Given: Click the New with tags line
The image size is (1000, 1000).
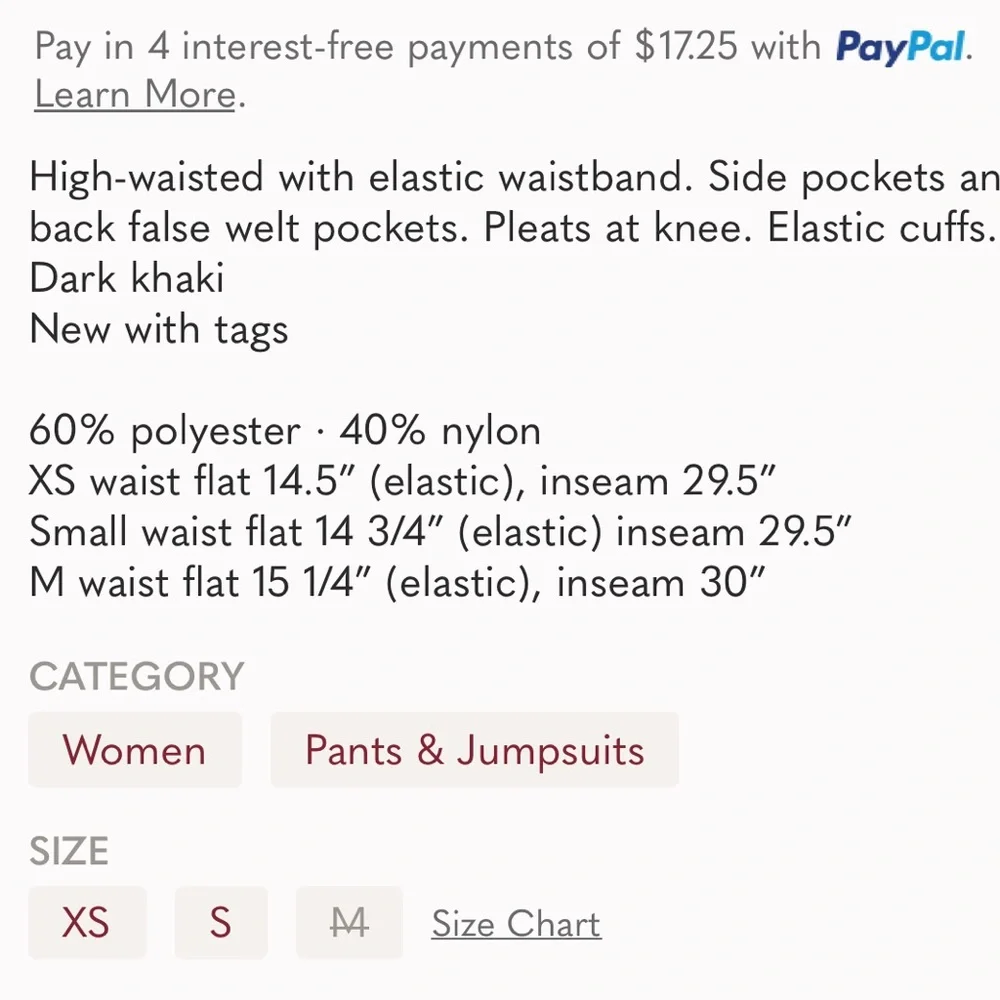Looking at the screenshot, I should 159,328.
